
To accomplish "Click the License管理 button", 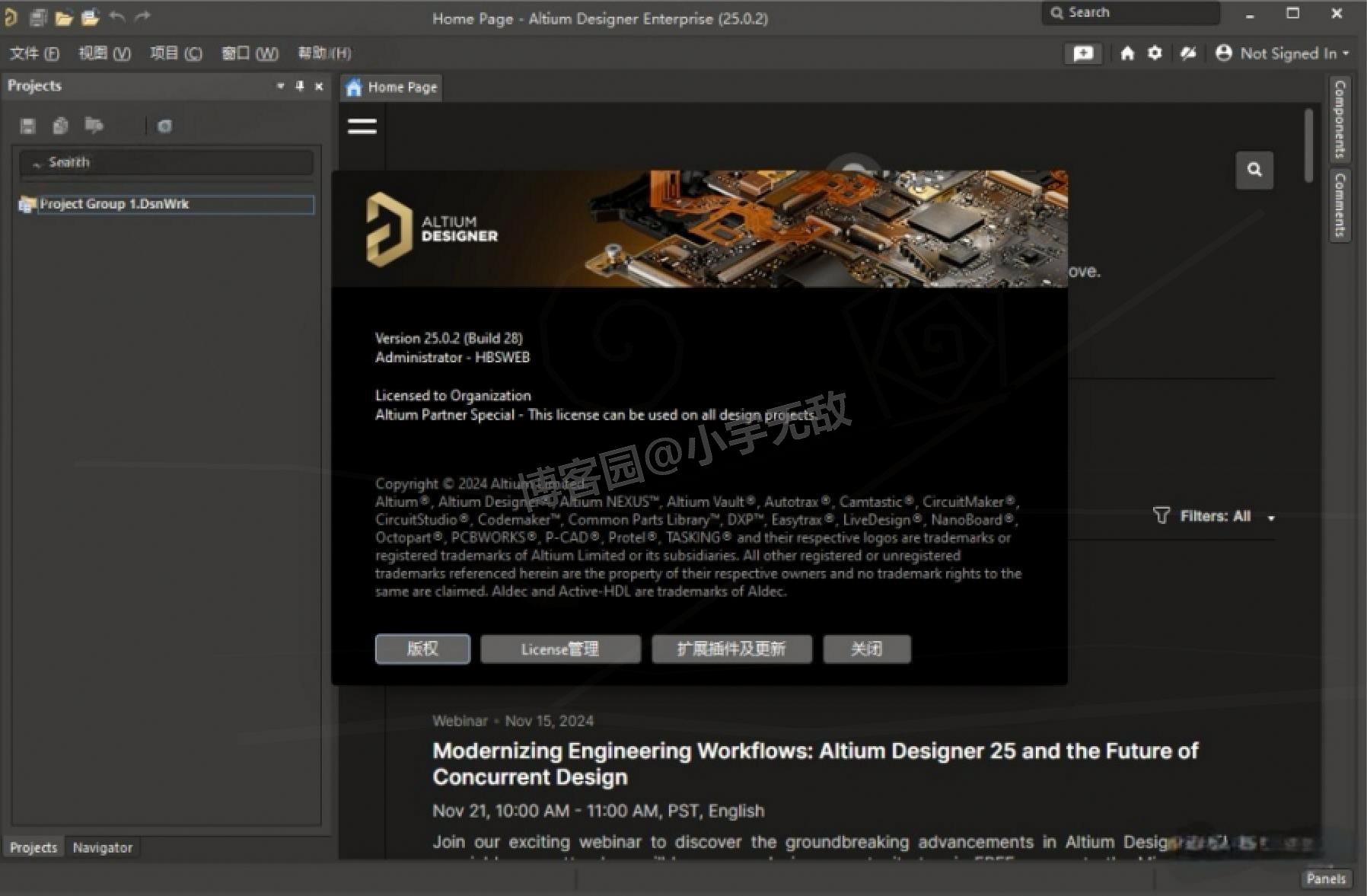I will click(560, 649).
